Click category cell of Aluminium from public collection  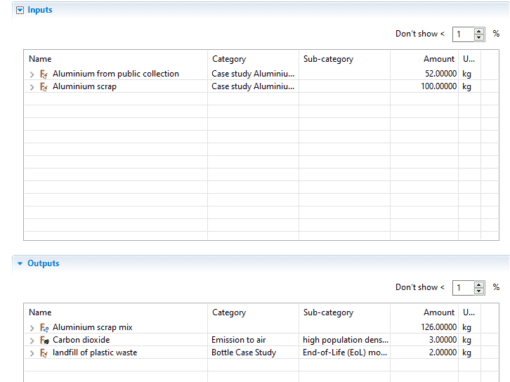[x=253, y=74]
